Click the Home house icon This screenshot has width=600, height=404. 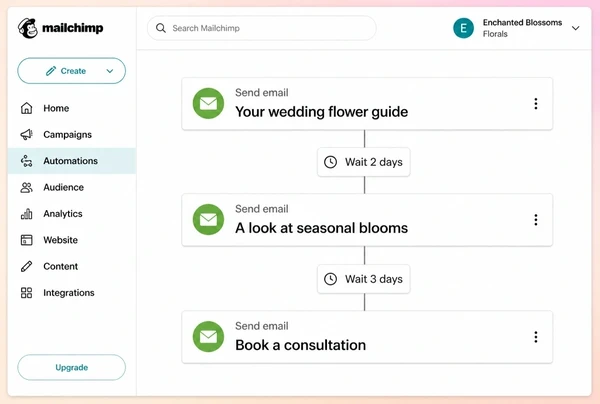coord(26,108)
